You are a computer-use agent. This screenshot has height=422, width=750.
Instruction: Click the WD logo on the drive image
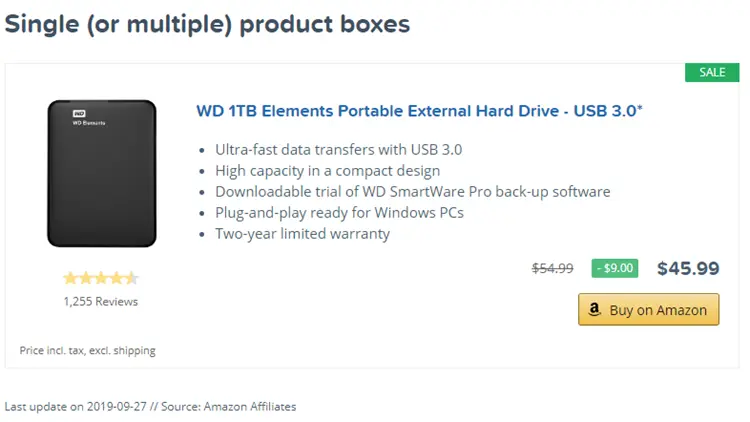[79, 113]
